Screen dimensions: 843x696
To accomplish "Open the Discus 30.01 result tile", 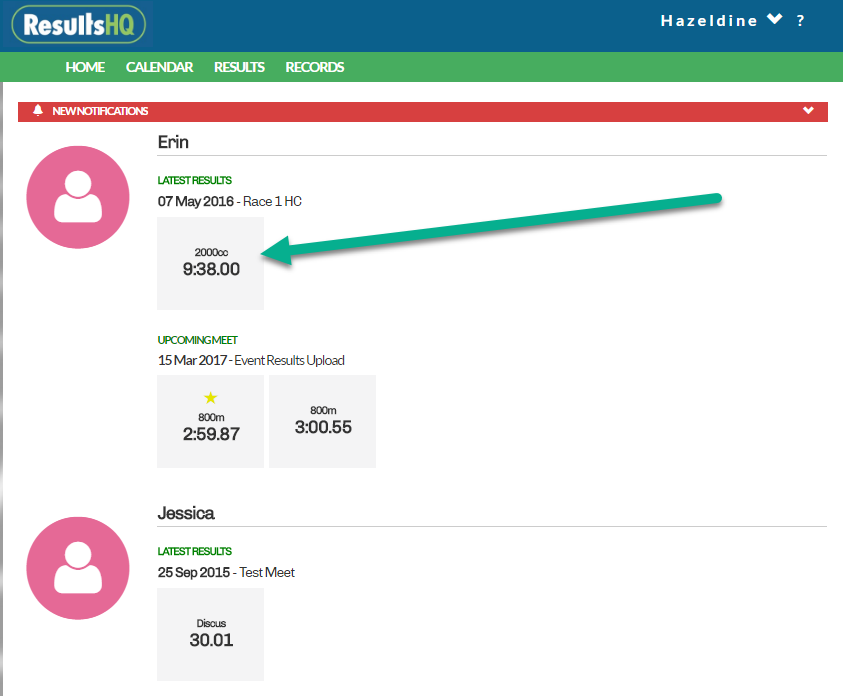I will point(211,634).
